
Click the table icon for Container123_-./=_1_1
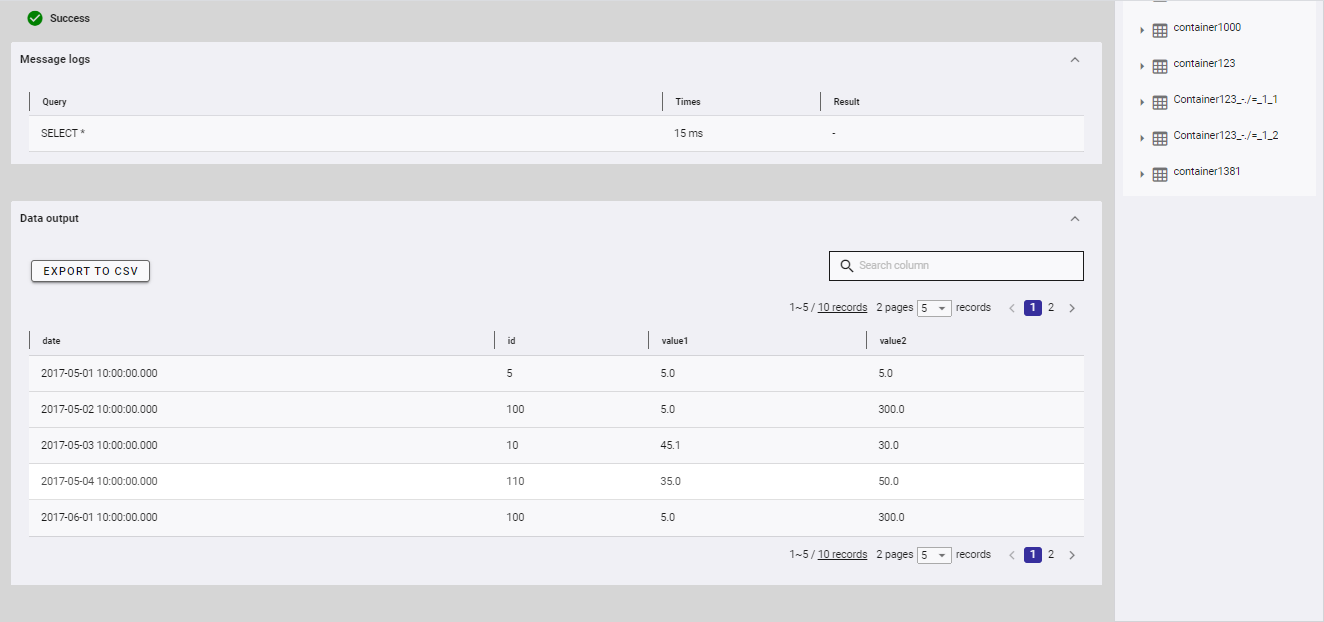1160,103
